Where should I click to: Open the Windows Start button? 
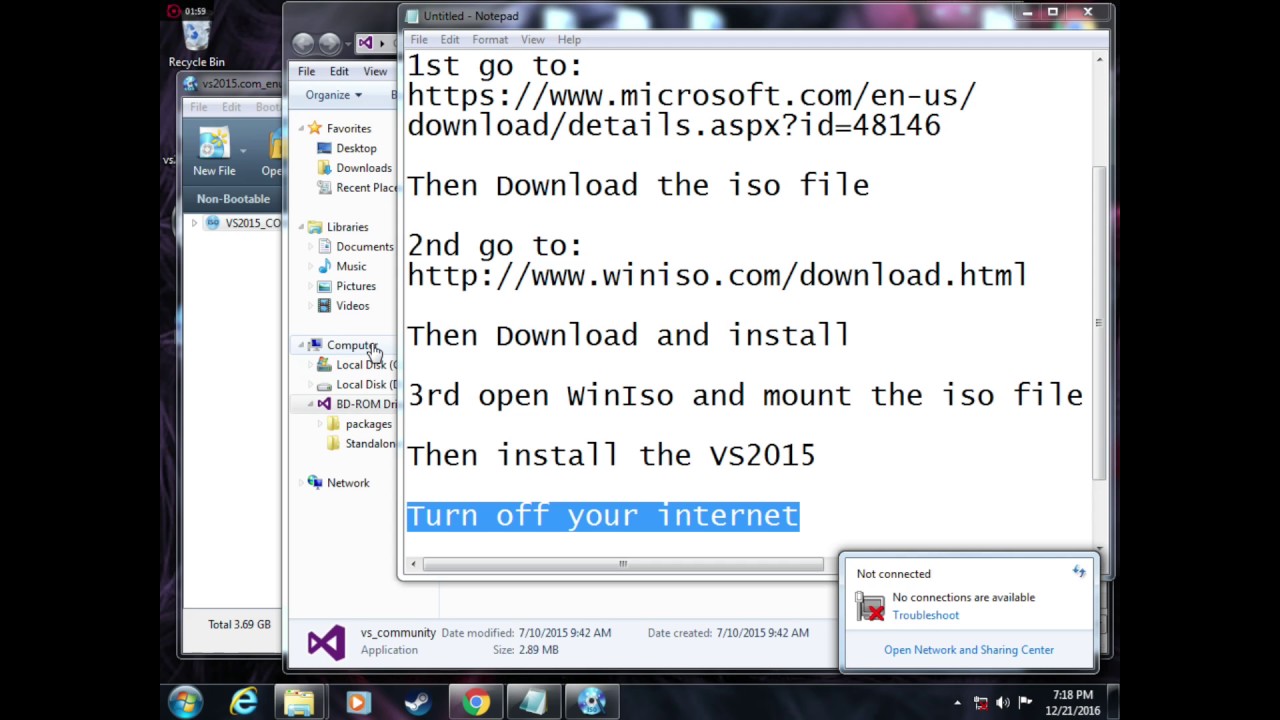pos(186,702)
